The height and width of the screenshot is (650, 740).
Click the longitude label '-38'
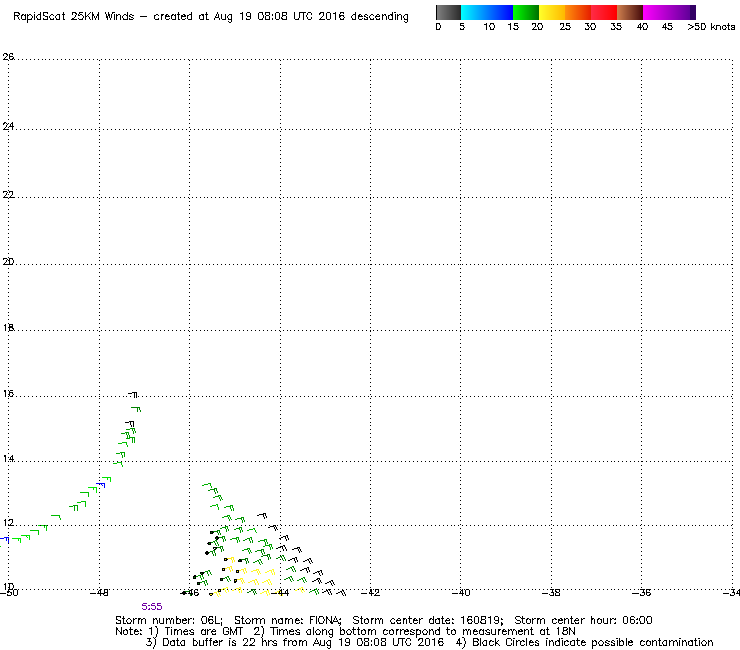551,593
